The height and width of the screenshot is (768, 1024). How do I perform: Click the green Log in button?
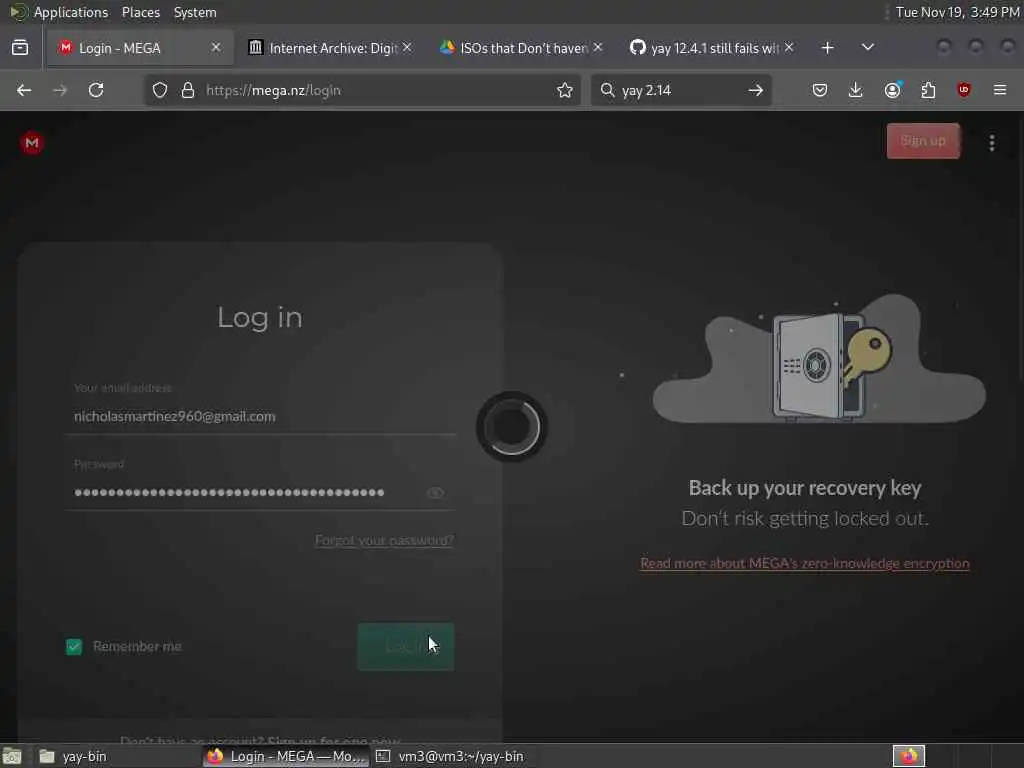click(x=406, y=647)
